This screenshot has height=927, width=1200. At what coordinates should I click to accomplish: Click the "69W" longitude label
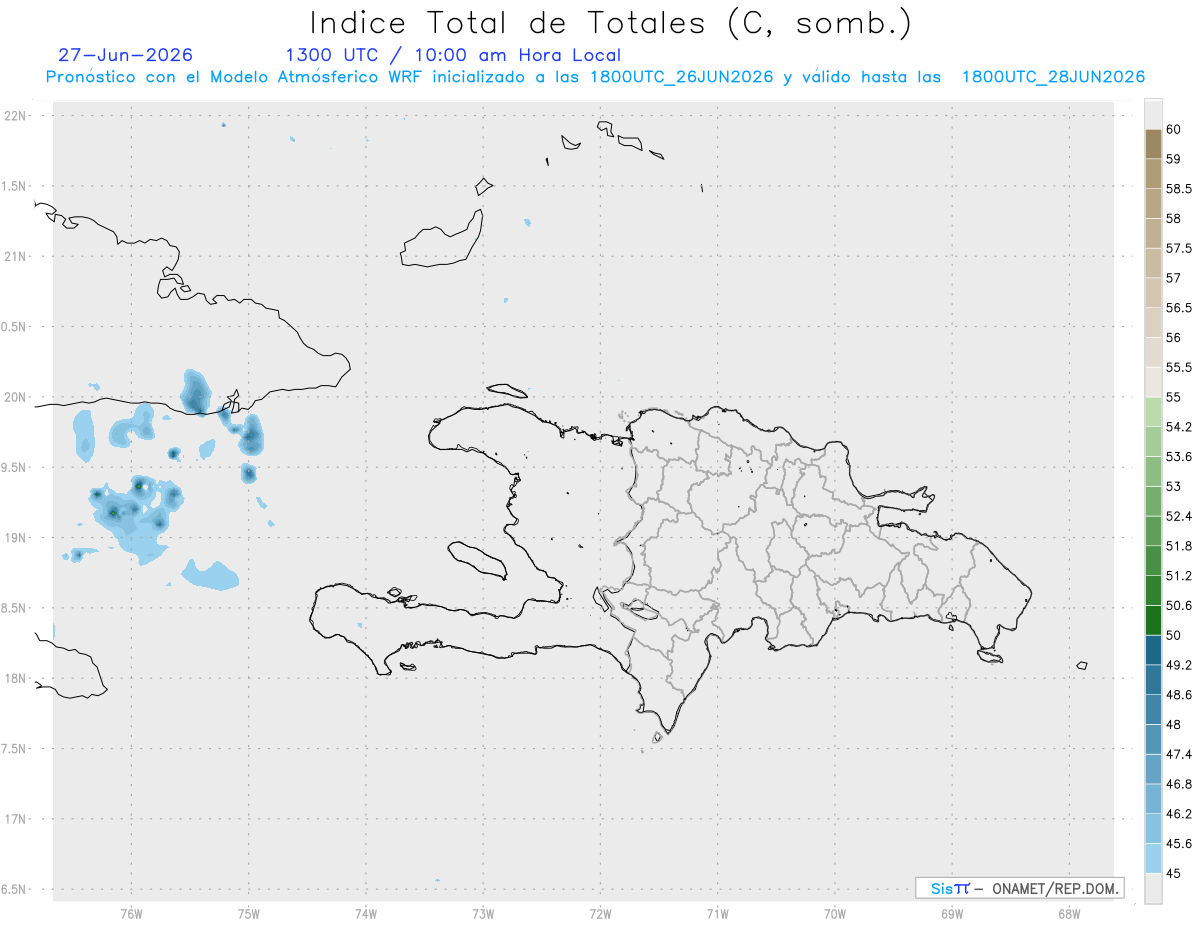coord(952,914)
